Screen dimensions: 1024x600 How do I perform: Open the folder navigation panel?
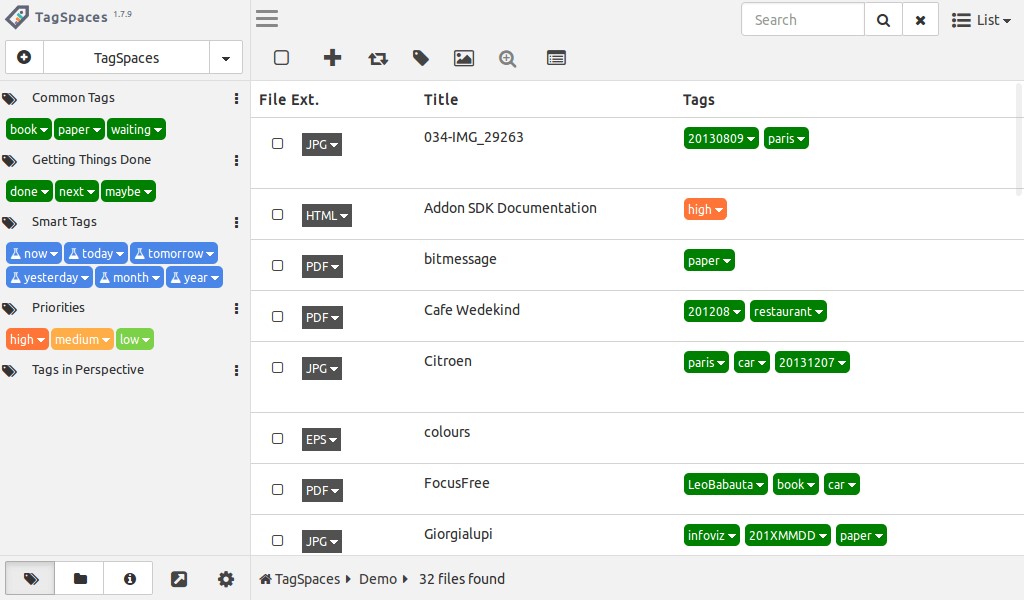79,578
